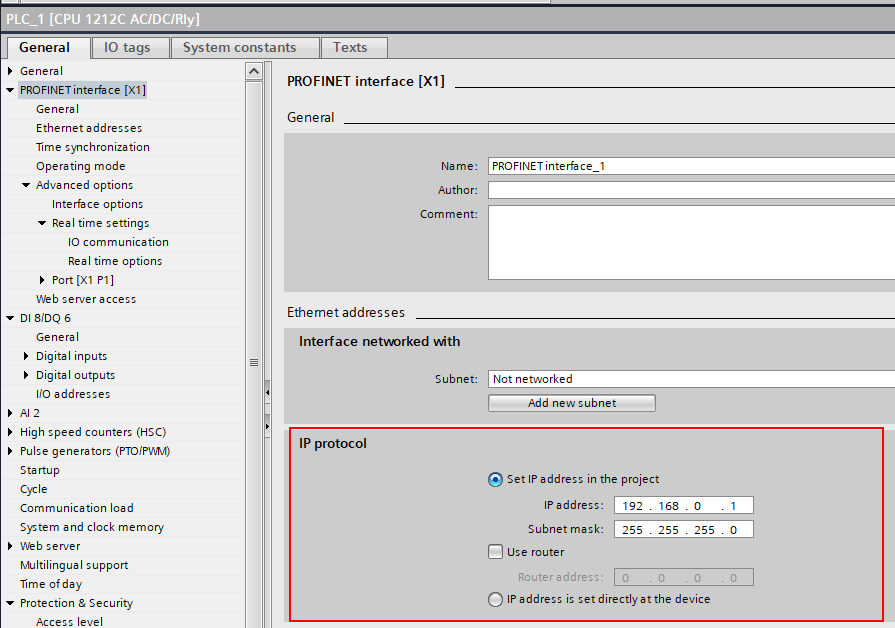Open I/O addresses settings
895x628 pixels.
click(x=73, y=394)
